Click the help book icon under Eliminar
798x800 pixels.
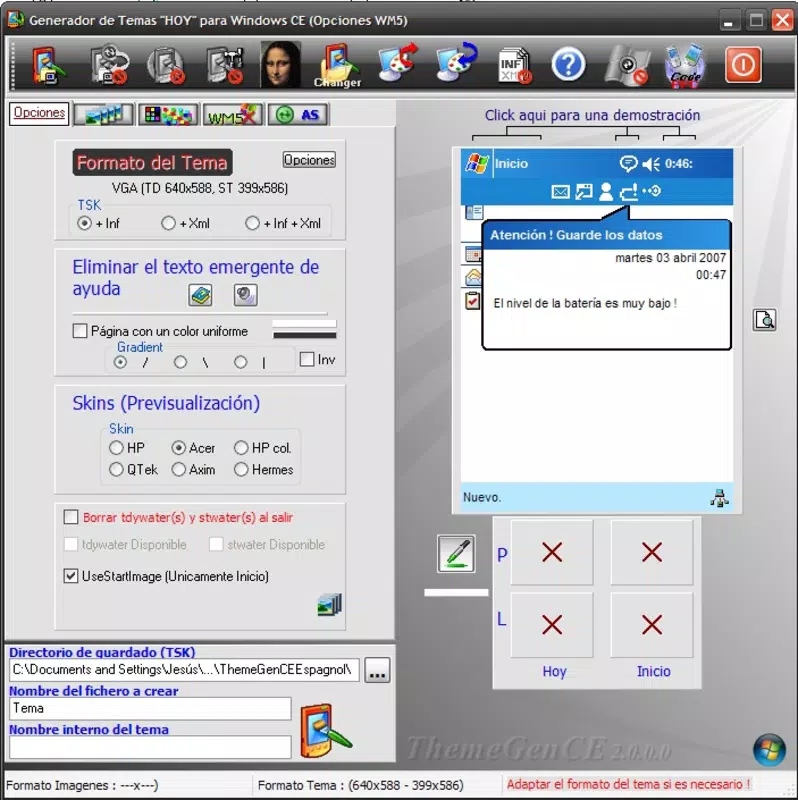coord(200,295)
